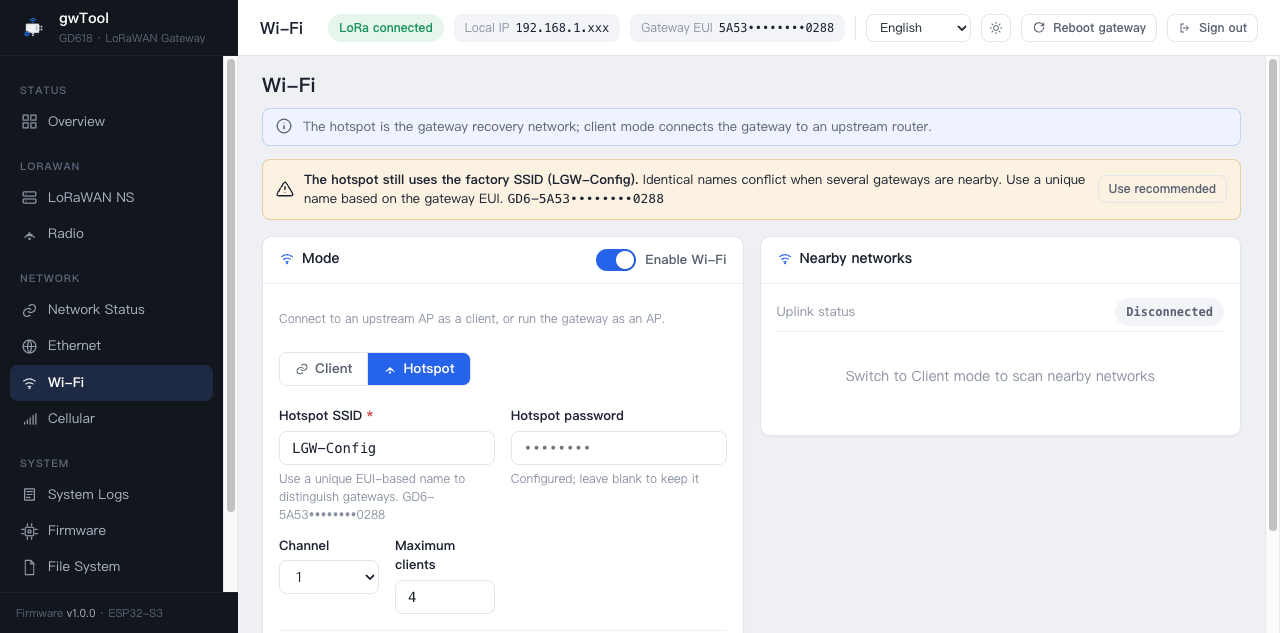The height and width of the screenshot is (633, 1280).
Task: Toggle the light/dark theme sun icon
Action: point(996,28)
